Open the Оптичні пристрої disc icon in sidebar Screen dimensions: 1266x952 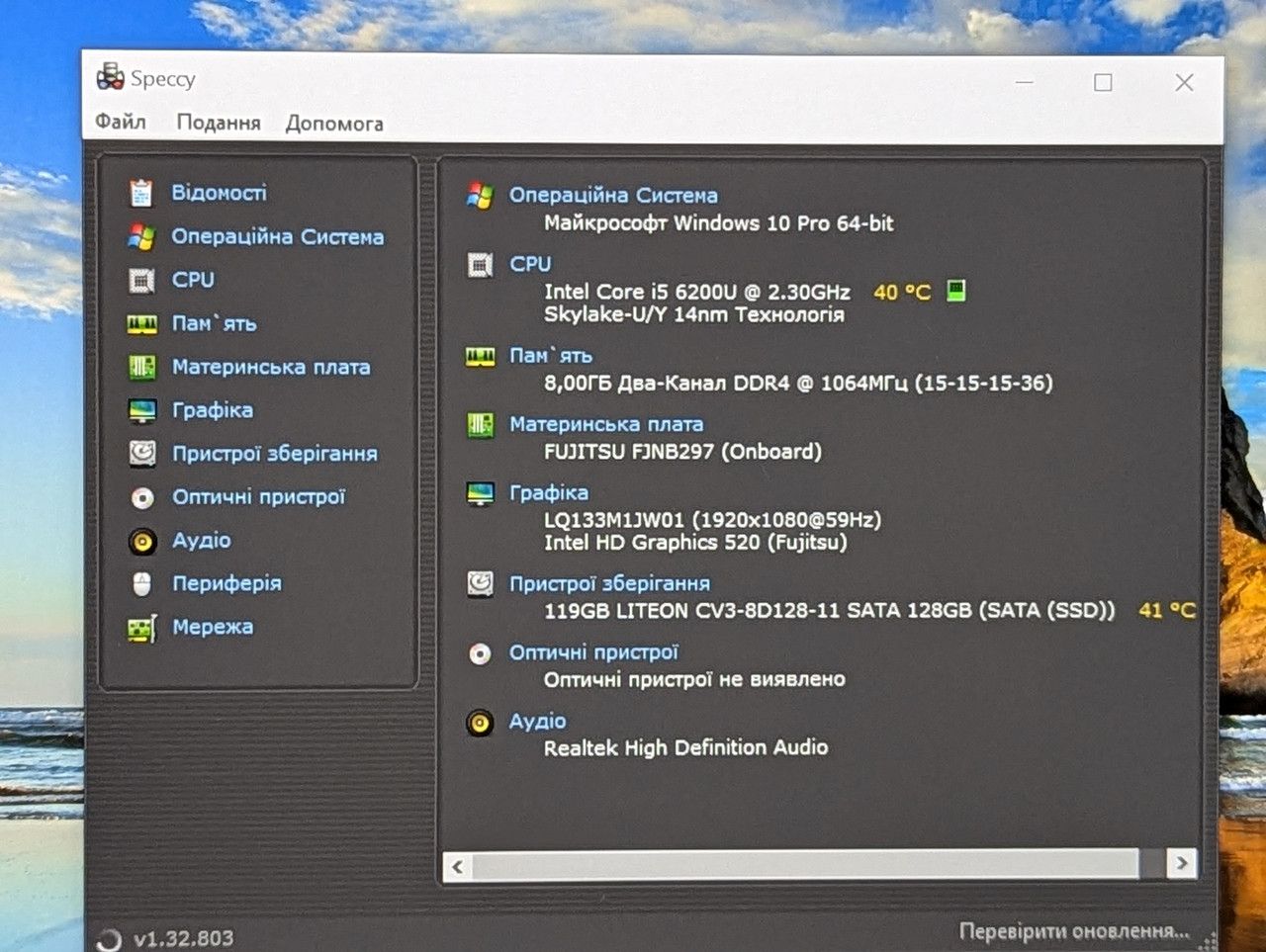click(142, 497)
